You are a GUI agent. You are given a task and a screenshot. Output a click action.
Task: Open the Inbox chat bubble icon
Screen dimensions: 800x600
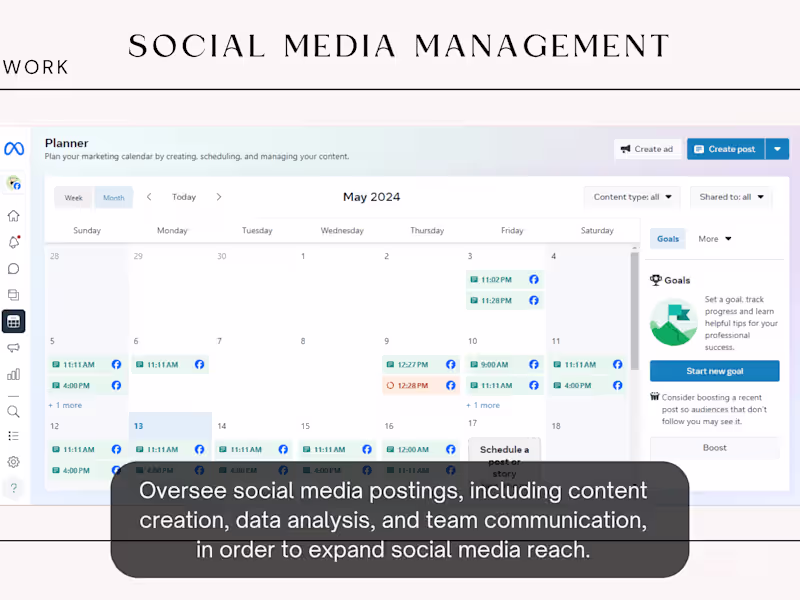(x=14, y=269)
